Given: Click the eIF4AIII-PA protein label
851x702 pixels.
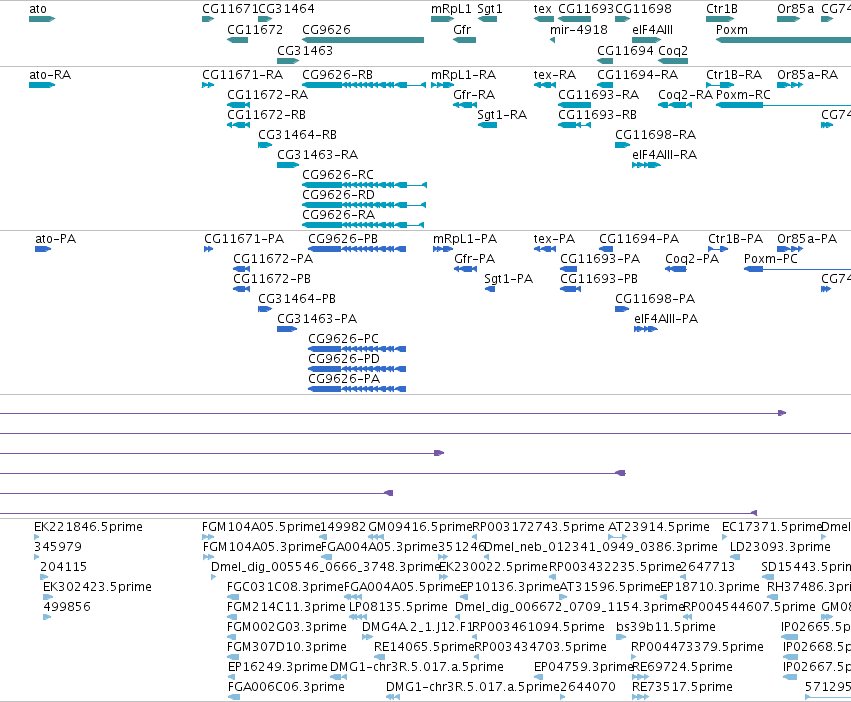Looking at the screenshot, I should pos(666,319).
